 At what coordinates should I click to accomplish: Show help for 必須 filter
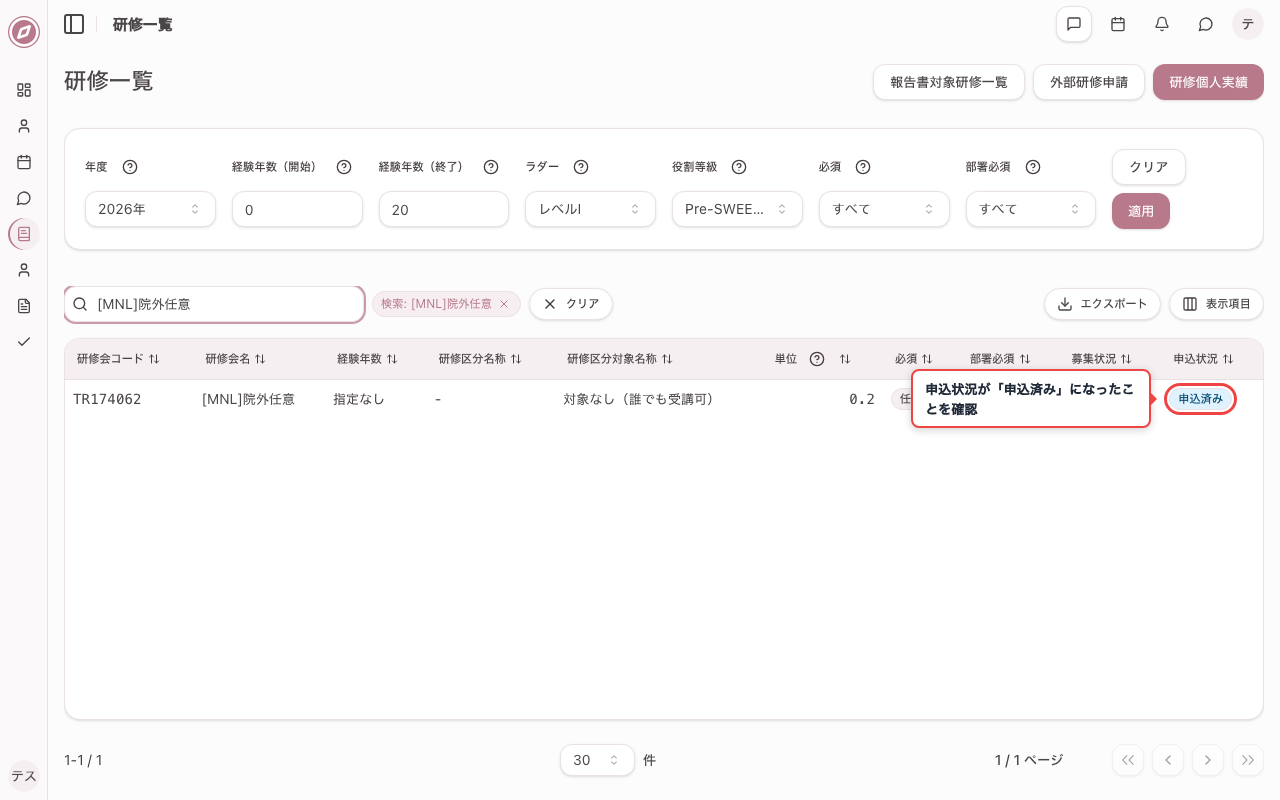tap(863, 167)
